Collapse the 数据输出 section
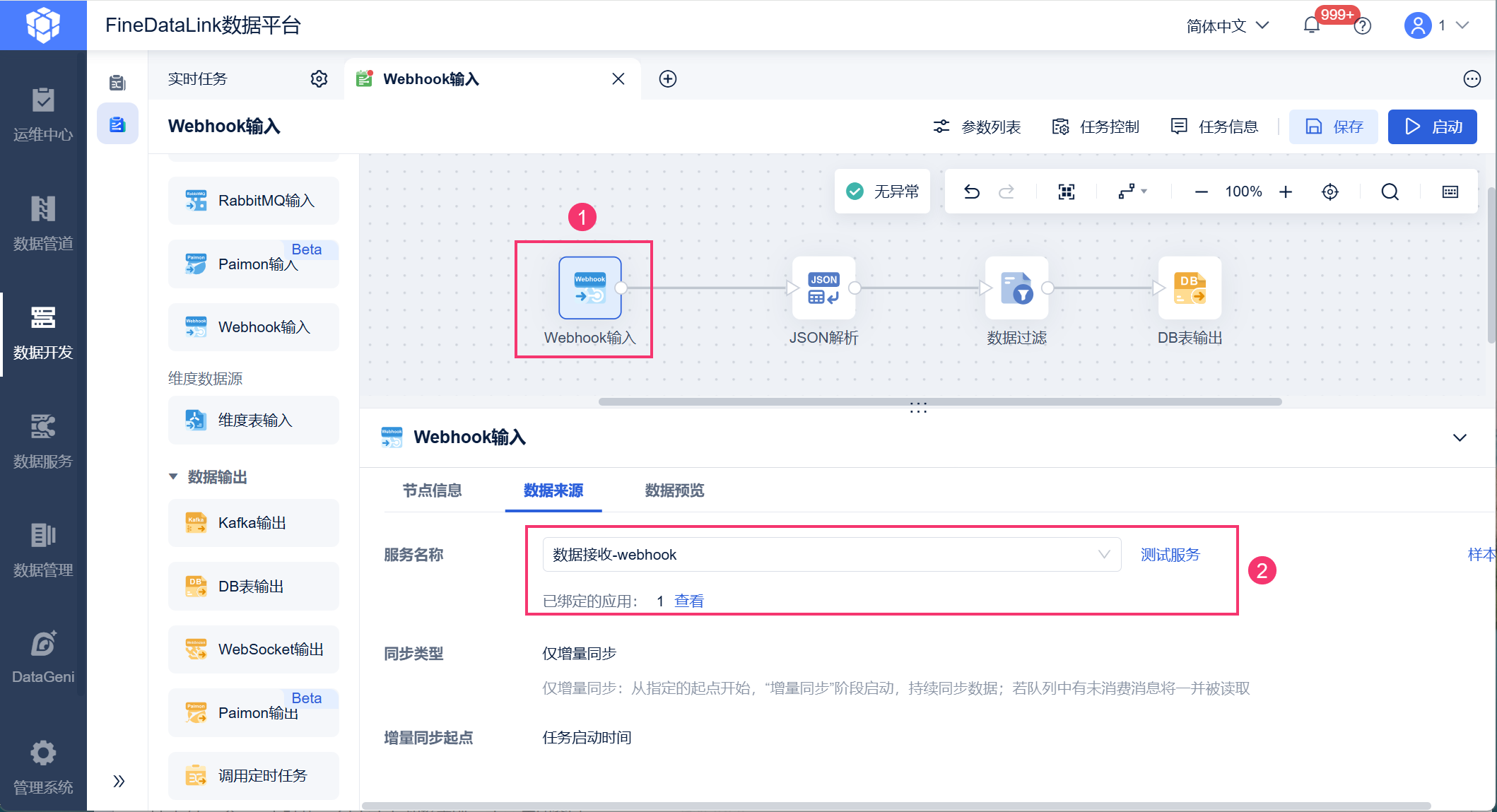The height and width of the screenshot is (812, 1497). point(173,477)
